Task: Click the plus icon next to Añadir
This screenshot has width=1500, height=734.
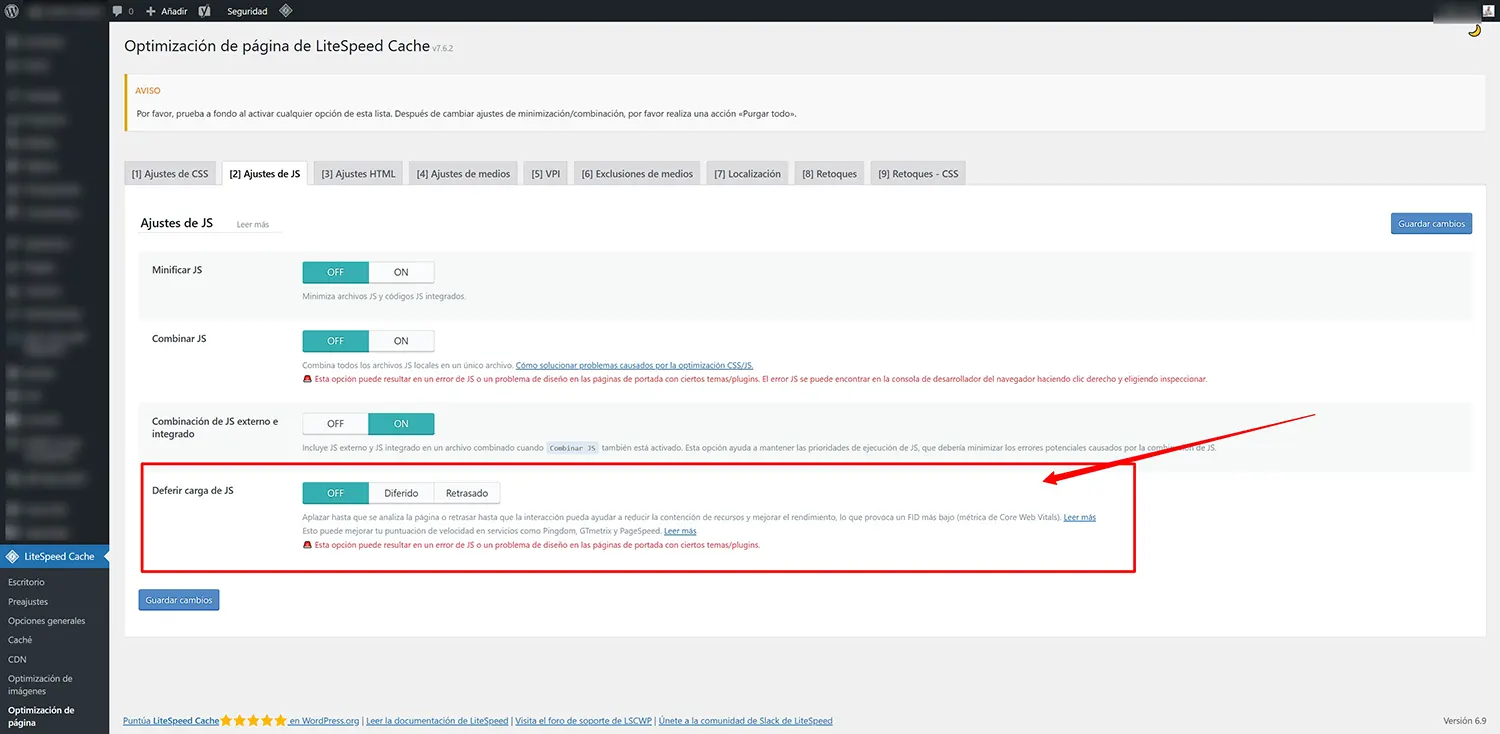Action: click(x=150, y=11)
